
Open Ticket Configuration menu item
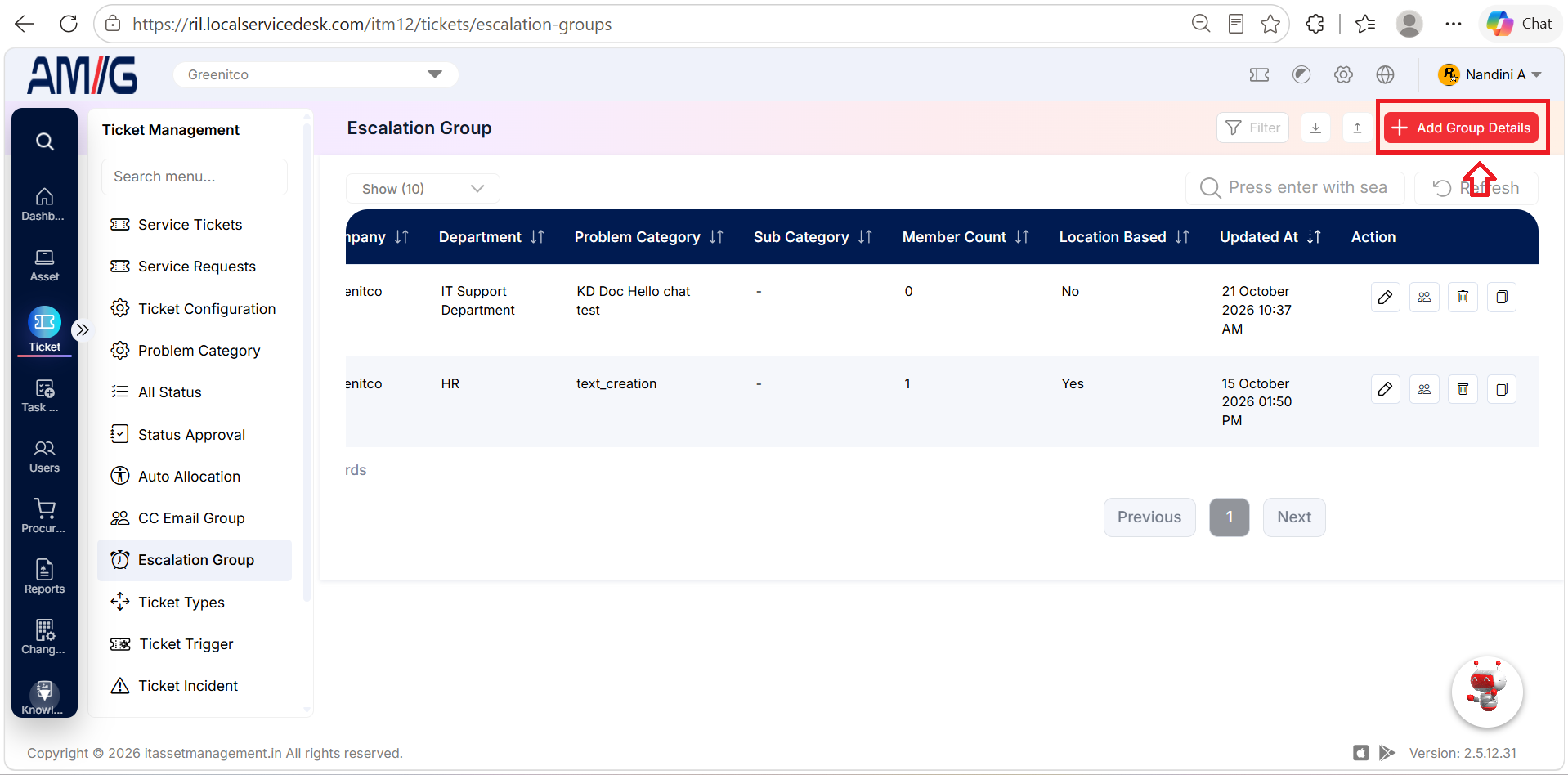pos(195,309)
